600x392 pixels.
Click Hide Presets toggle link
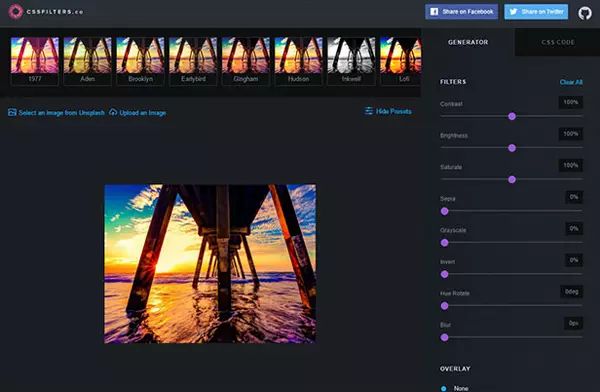pyautogui.click(x=388, y=111)
